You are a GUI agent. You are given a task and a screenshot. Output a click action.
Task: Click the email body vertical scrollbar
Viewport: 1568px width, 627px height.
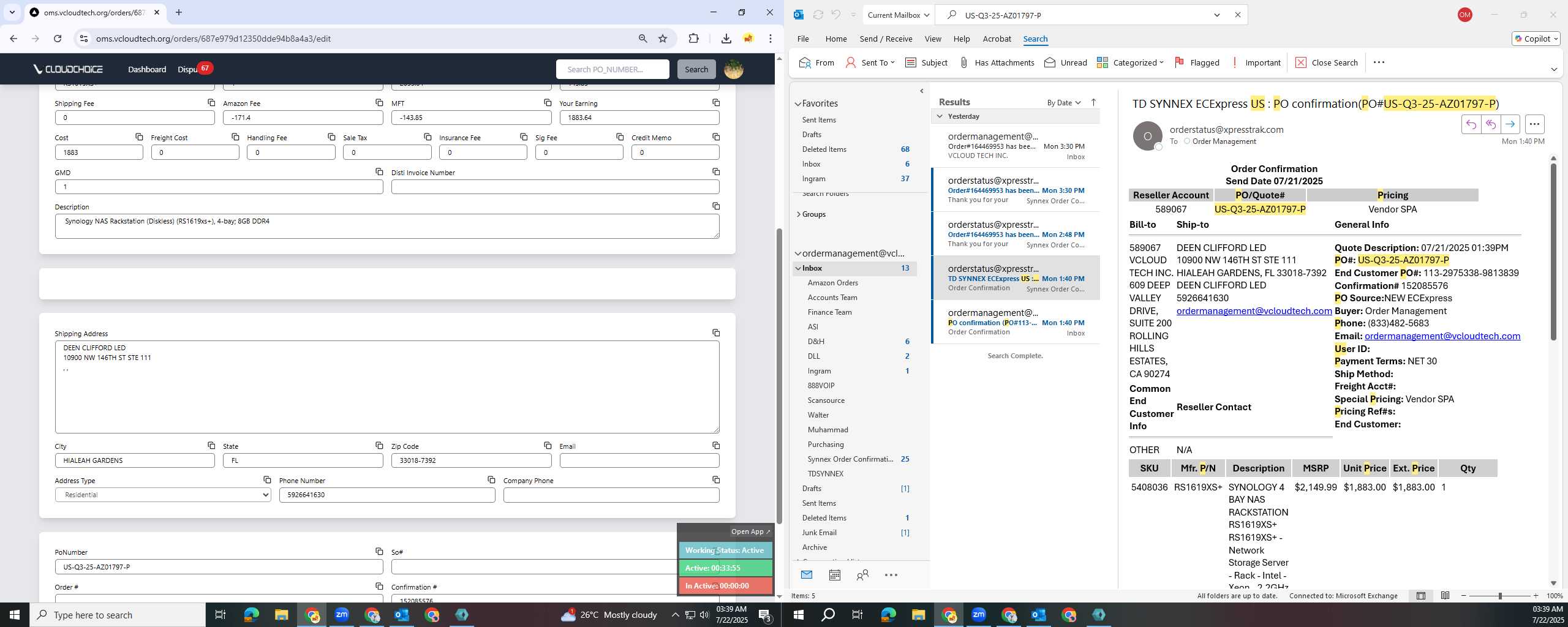point(1553,251)
